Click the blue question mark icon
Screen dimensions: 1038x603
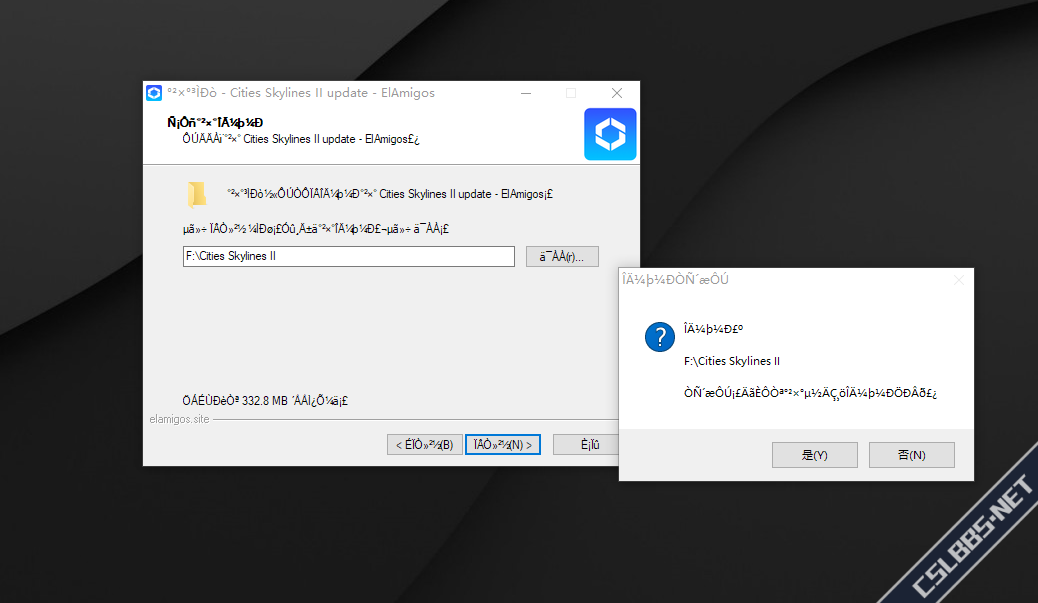tap(659, 337)
